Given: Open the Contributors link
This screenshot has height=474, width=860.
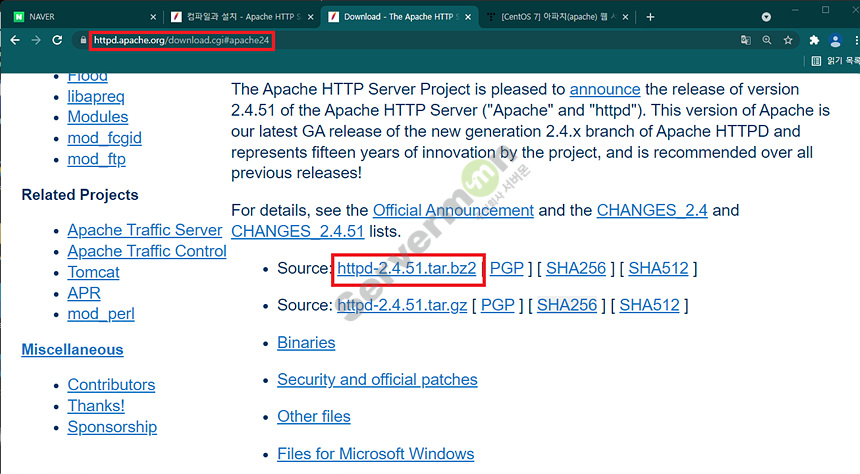Looking at the screenshot, I should click(111, 385).
